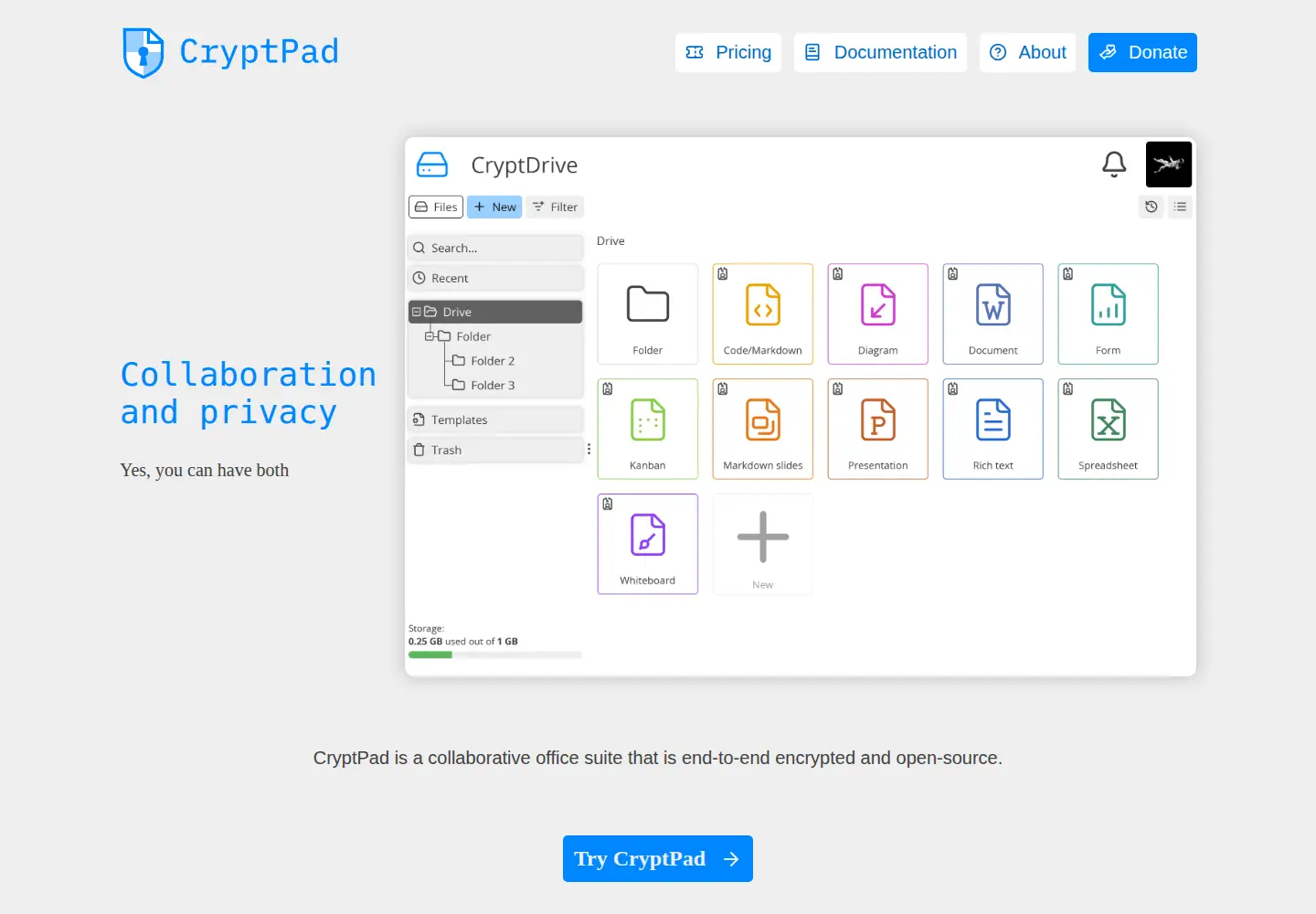This screenshot has height=914, width=1316.
Task: Open the Recent section
Action: coord(495,278)
